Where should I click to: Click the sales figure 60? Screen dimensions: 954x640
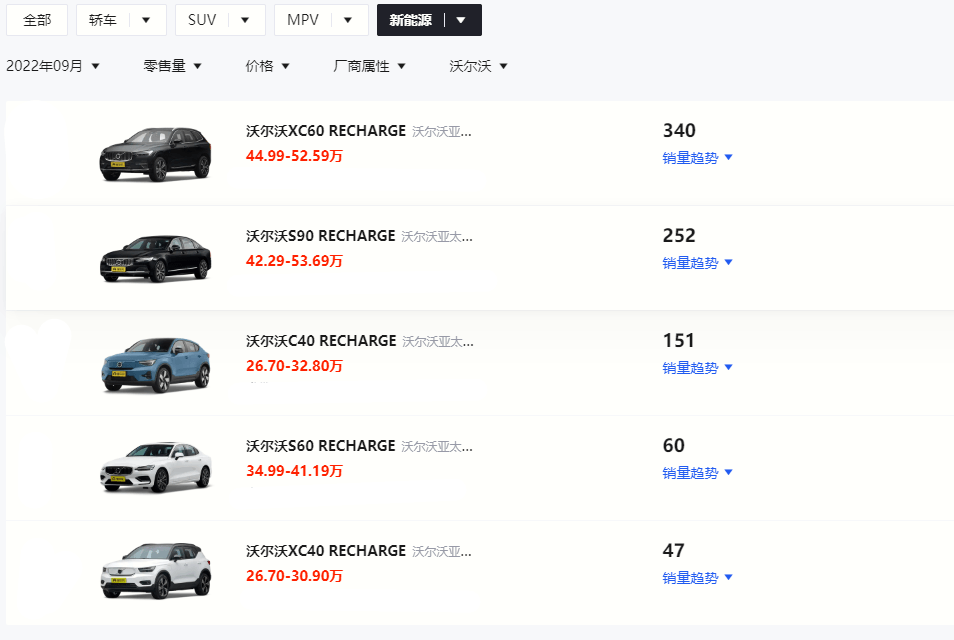pyautogui.click(x=674, y=445)
